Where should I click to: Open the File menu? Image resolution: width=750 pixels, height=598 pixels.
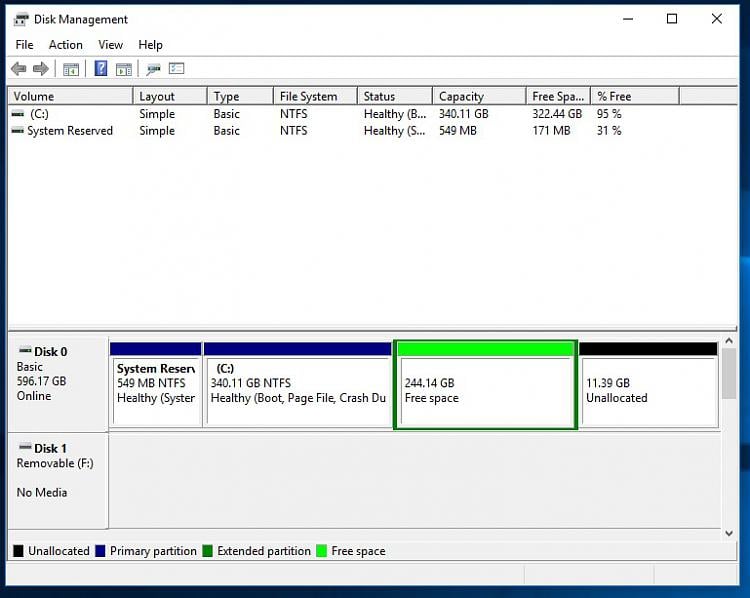pos(24,45)
